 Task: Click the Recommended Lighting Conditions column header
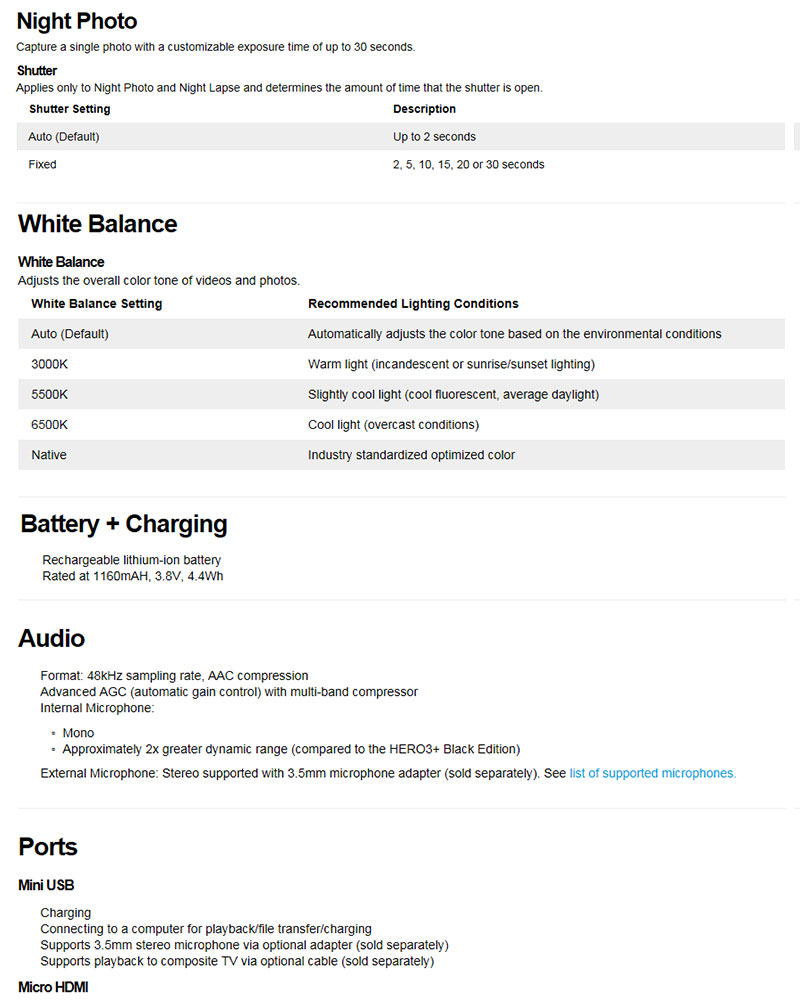tap(413, 304)
